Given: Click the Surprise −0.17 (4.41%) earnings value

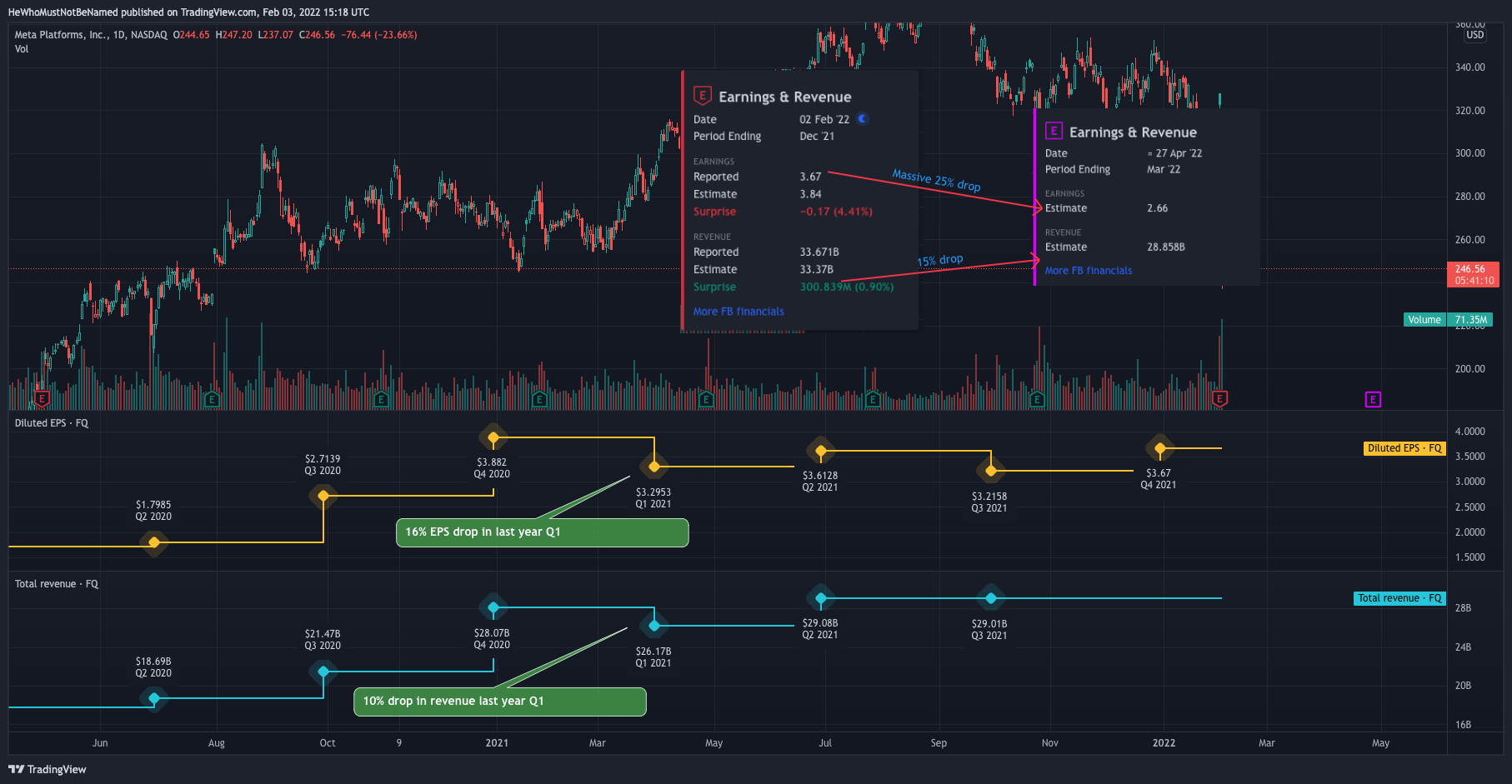Looking at the screenshot, I should (x=836, y=212).
